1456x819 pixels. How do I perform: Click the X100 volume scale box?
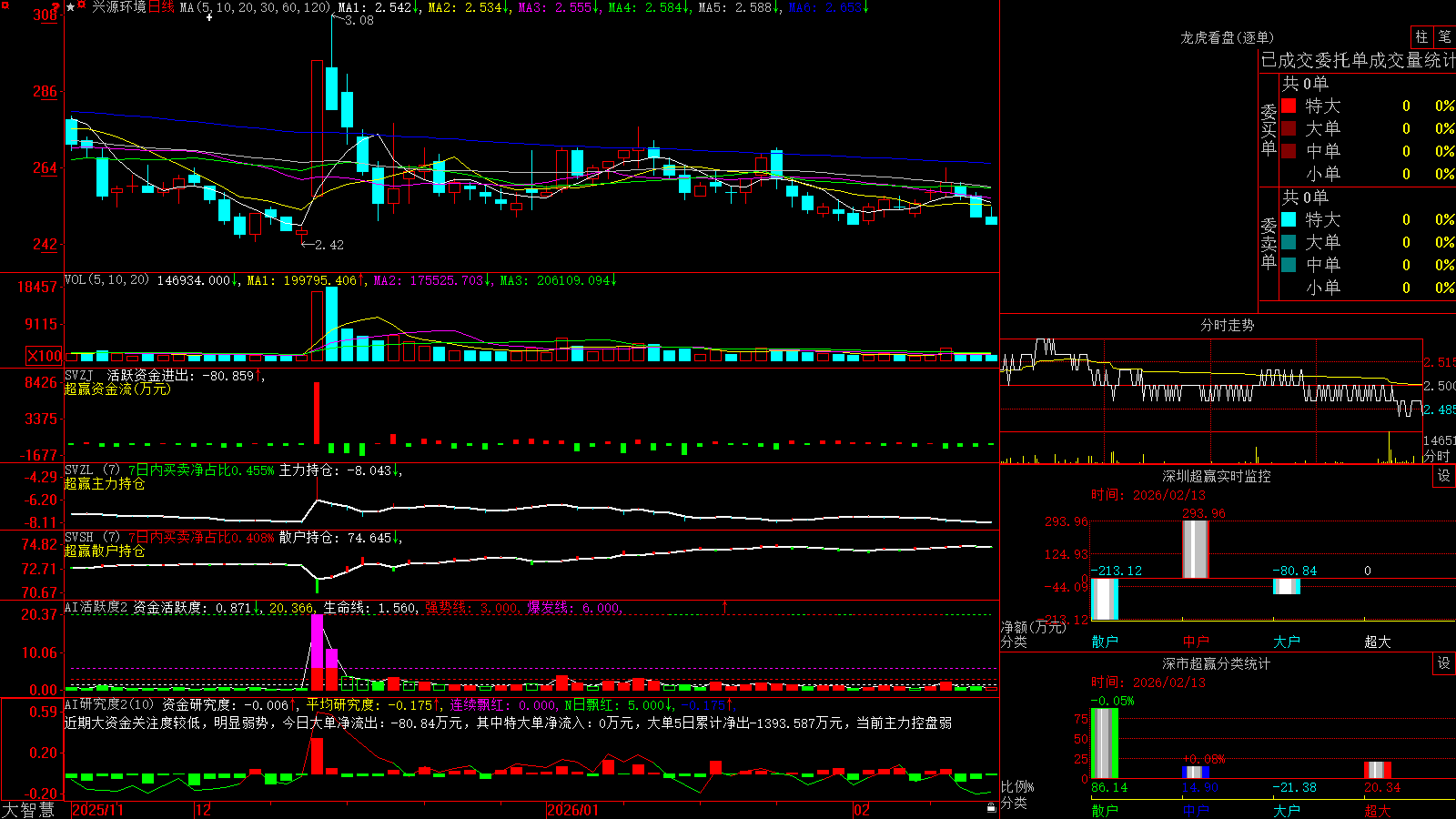click(45, 357)
